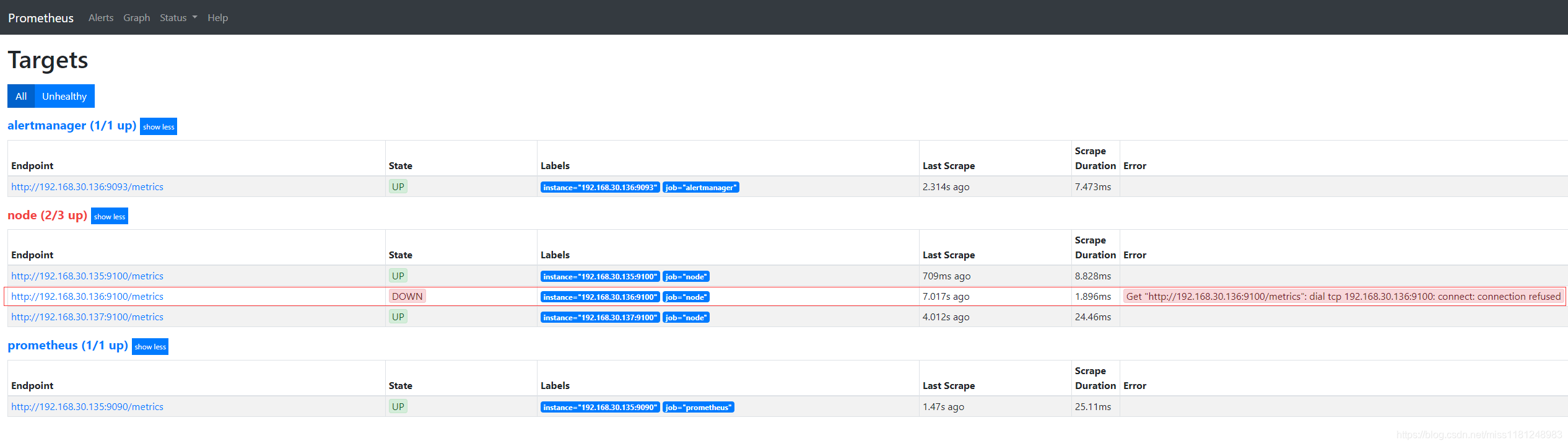Expand the Status dropdown menu

click(178, 18)
